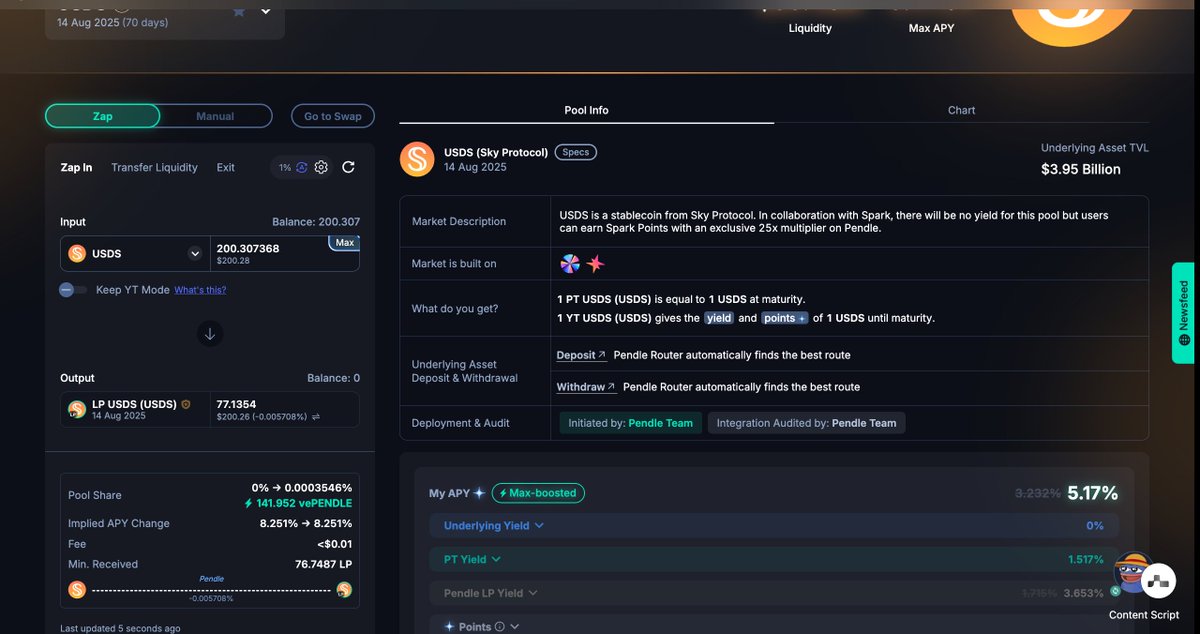This screenshot has height=634, width=1200.
Task: Click the output amount 77.1354
Action: click(237, 404)
